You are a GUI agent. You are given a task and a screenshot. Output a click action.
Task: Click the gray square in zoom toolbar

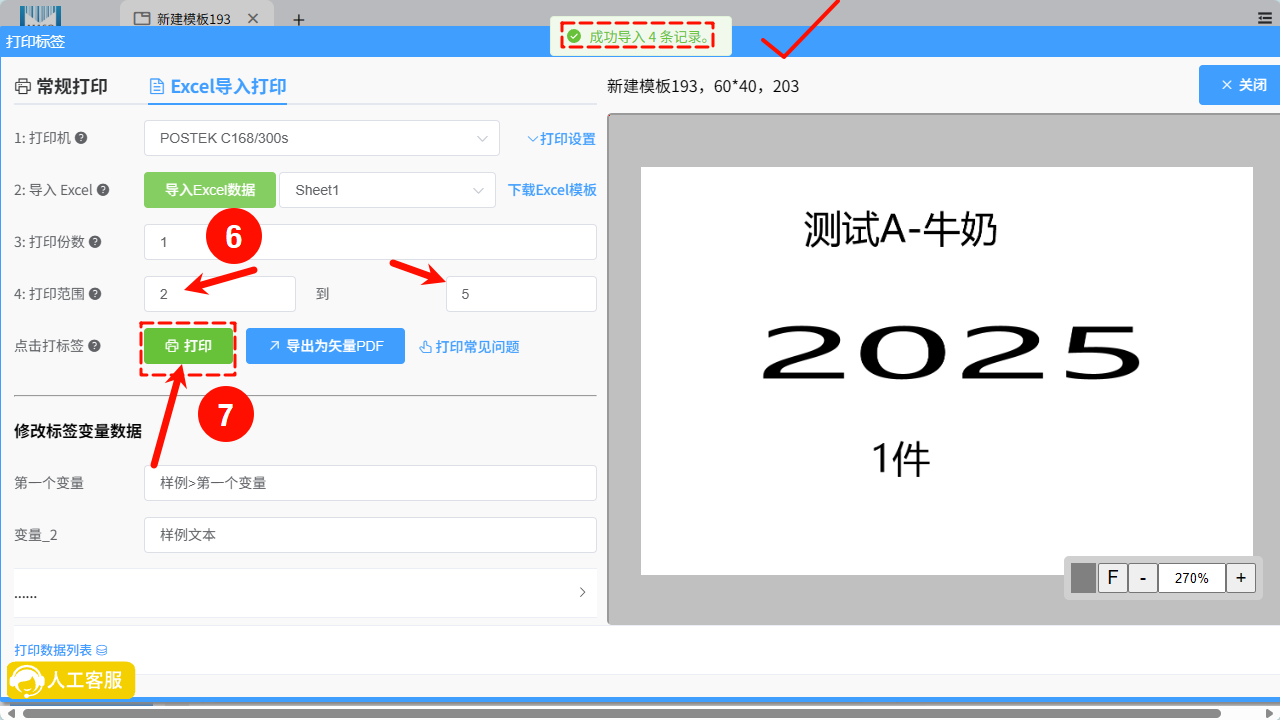pyautogui.click(x=1083, y=578)
